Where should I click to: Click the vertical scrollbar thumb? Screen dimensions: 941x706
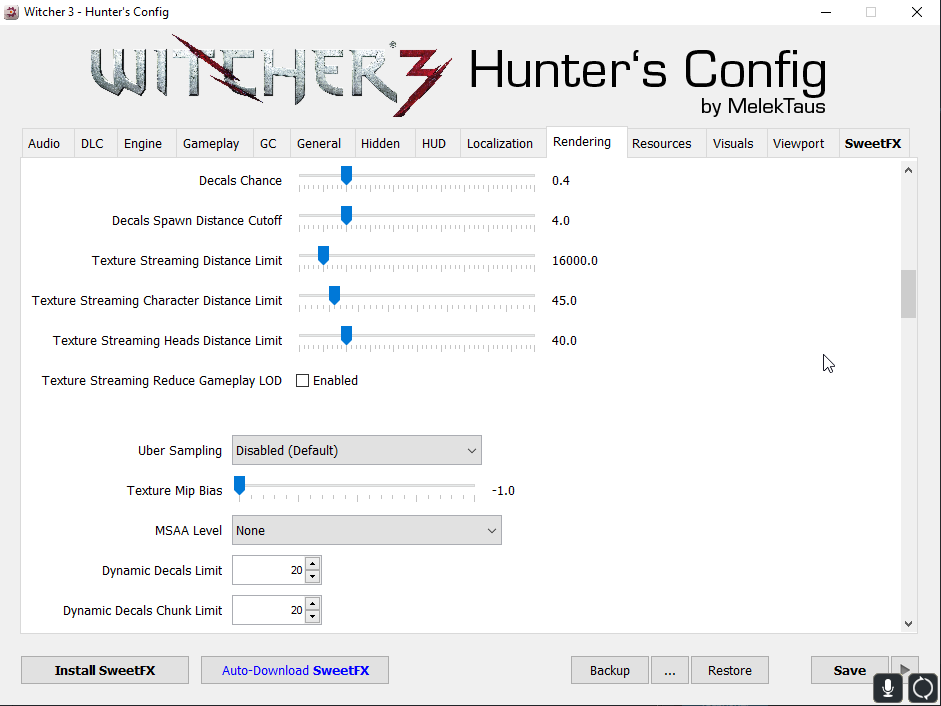tap(909, 294)
